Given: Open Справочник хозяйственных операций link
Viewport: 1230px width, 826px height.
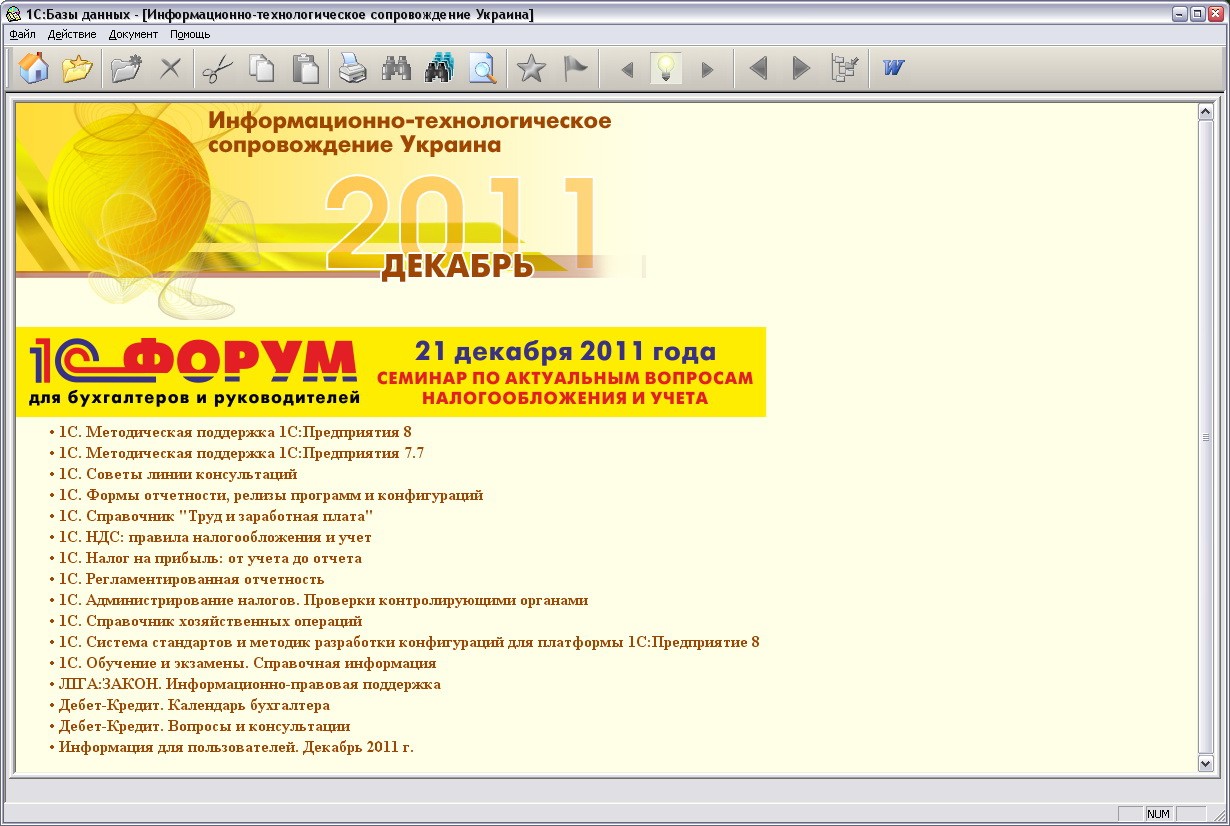Looking at the screenshot, I should click(x=210, y=621).
